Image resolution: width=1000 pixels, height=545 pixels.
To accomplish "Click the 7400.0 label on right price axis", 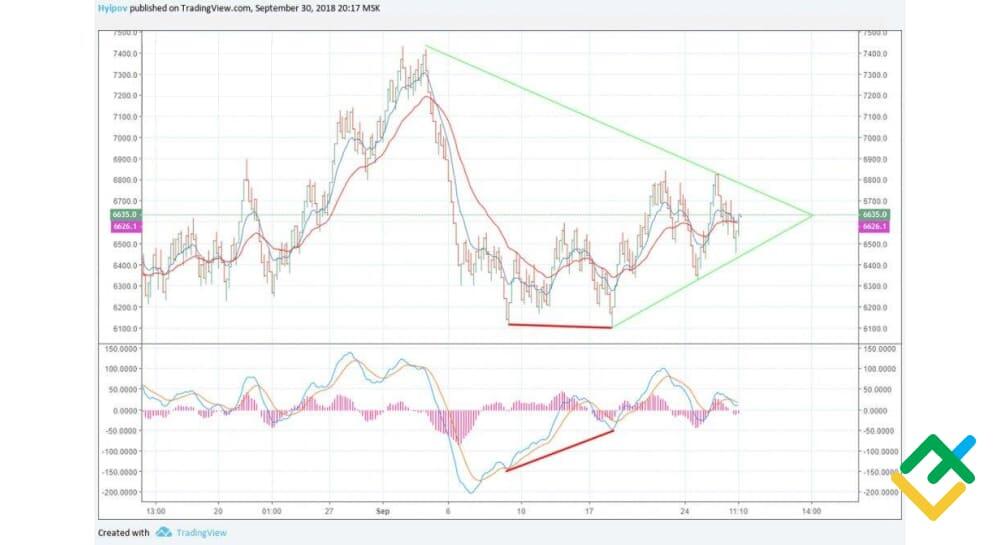I will pos(876,54).
